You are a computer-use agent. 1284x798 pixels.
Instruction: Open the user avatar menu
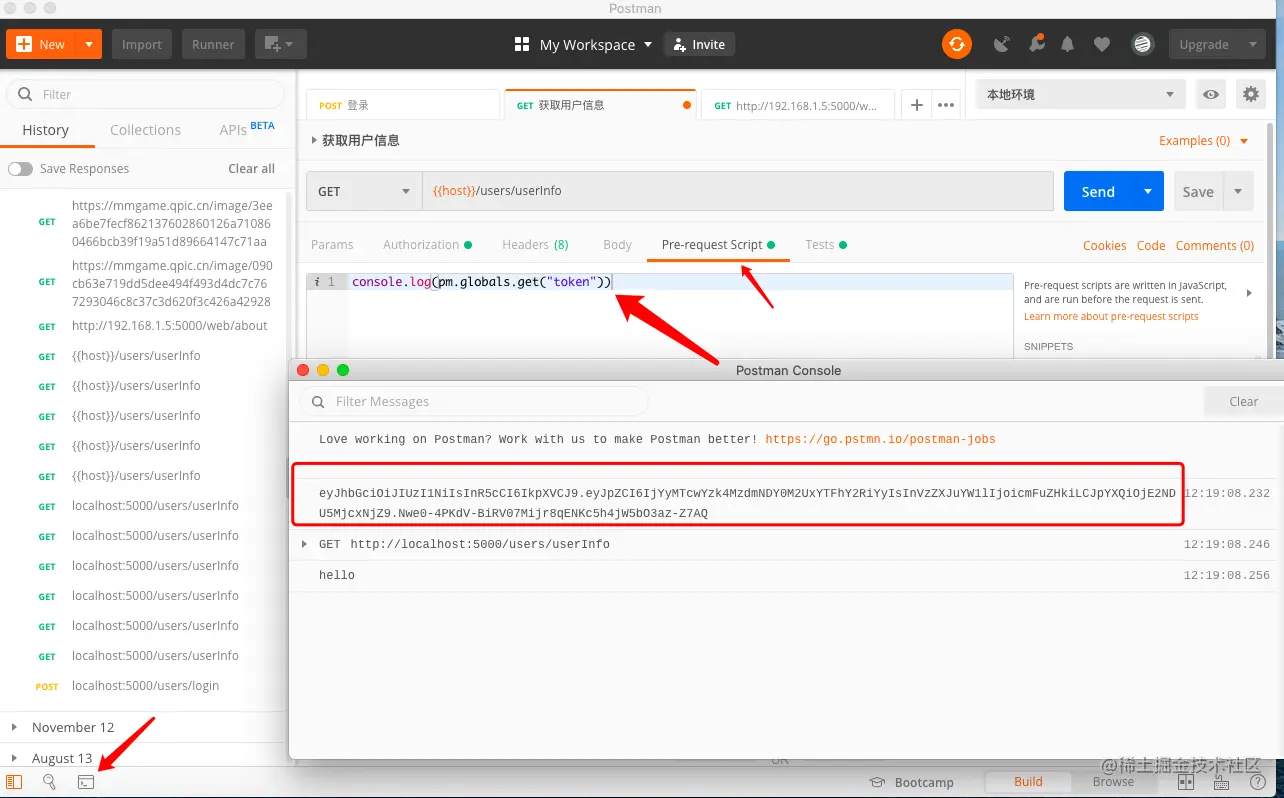point(1142,44)
